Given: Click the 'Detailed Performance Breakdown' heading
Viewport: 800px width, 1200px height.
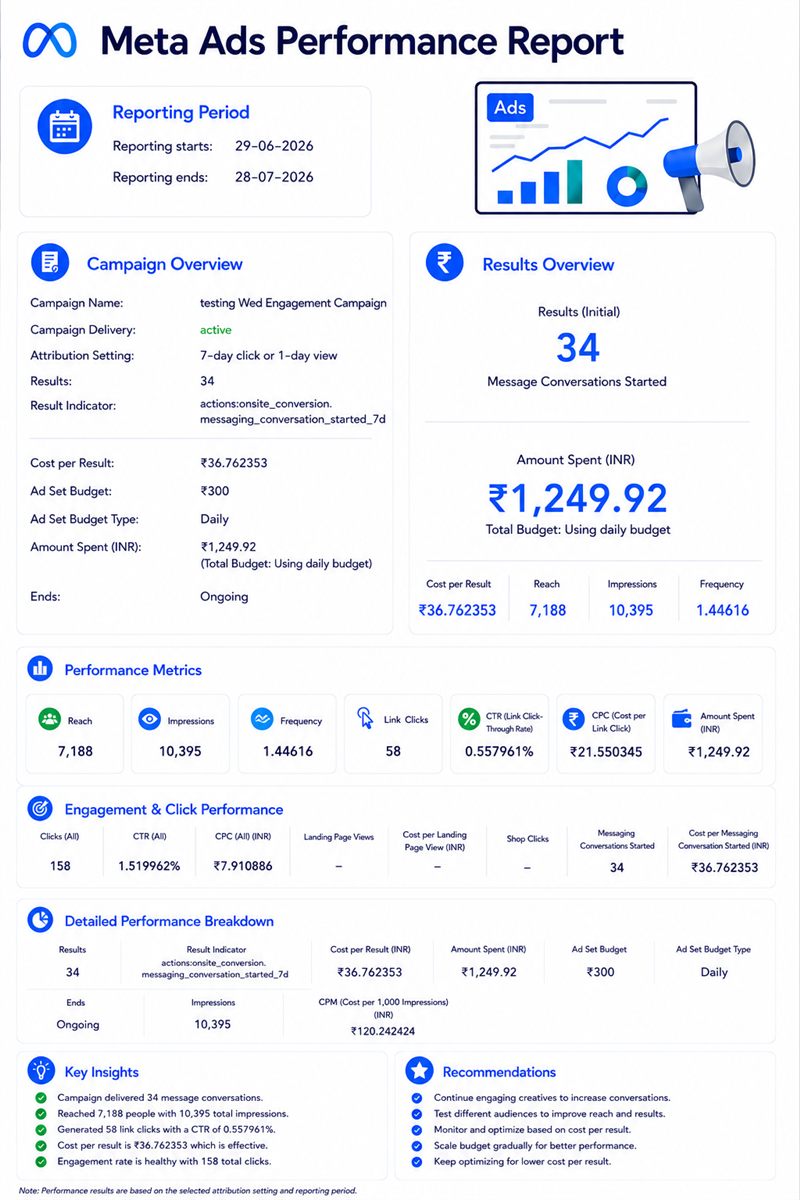Looking at the screenshot, I should click(x=169, y=921).
